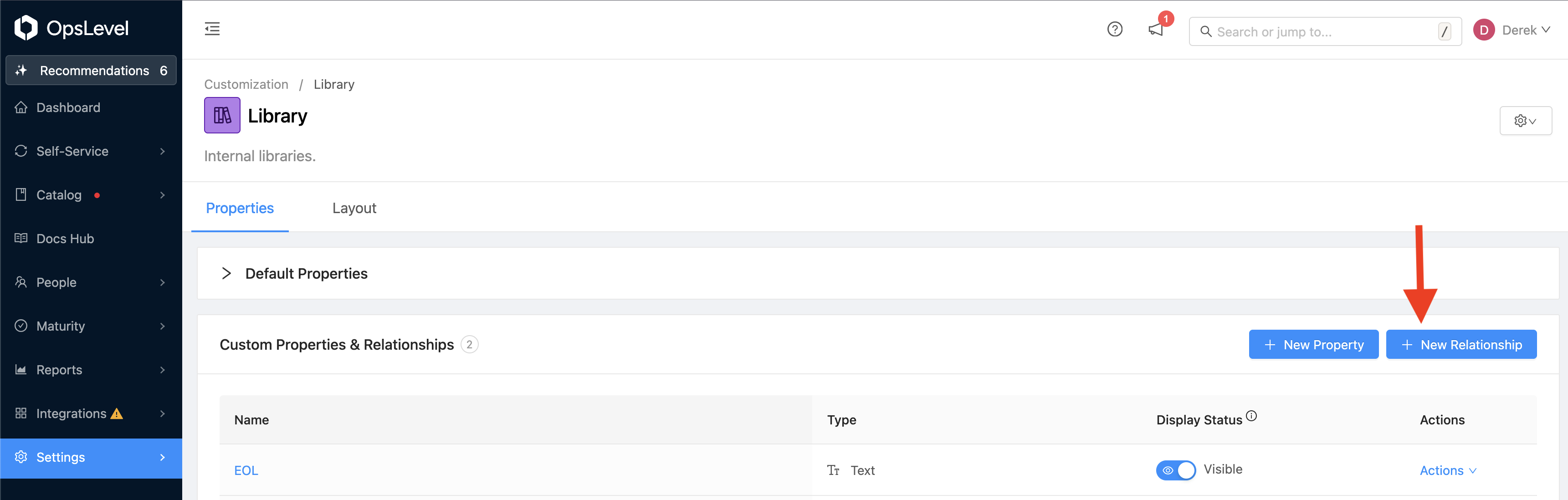The width and height of the screenshot is (1568, 500).
Task: Click the New Property button
Action: tap(1313, 345)
